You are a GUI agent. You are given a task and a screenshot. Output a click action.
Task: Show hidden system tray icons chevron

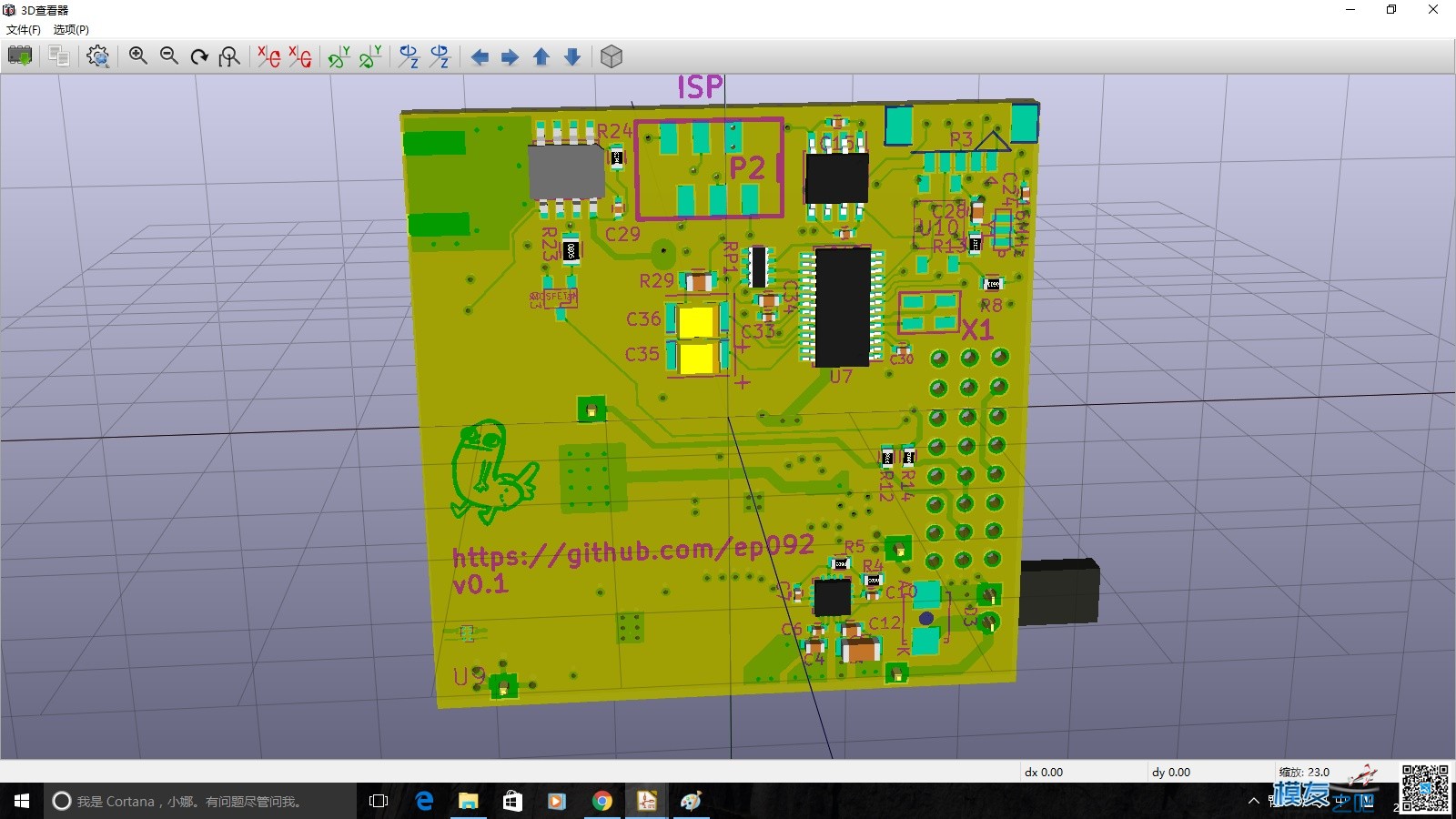1254,801
